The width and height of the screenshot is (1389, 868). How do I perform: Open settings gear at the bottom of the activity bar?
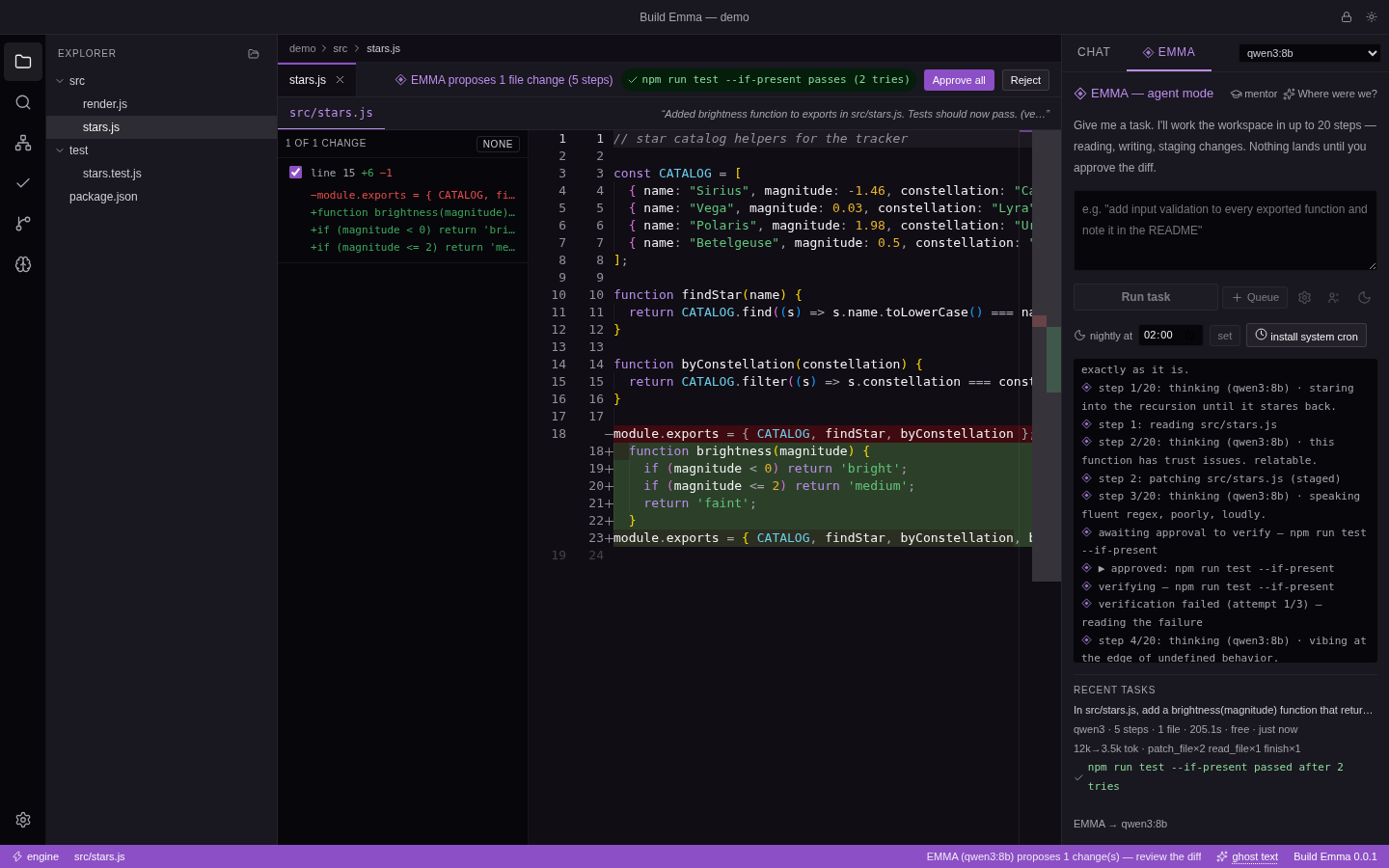click(23, 820)
